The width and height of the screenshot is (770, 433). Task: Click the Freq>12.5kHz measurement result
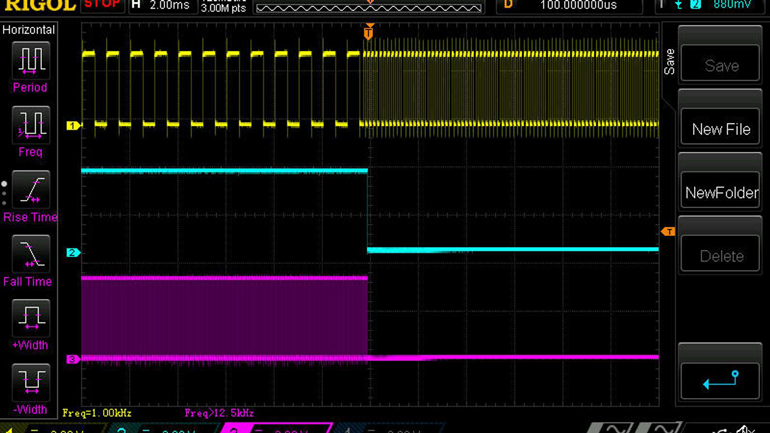point(219,413)
